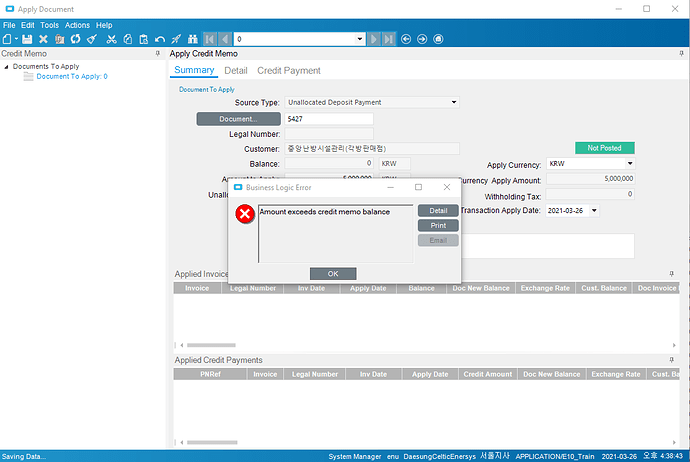Click the Applied Invoices horizontal scrollbar thumb
The image size is (690, 462).
click(x=211, y=345)
